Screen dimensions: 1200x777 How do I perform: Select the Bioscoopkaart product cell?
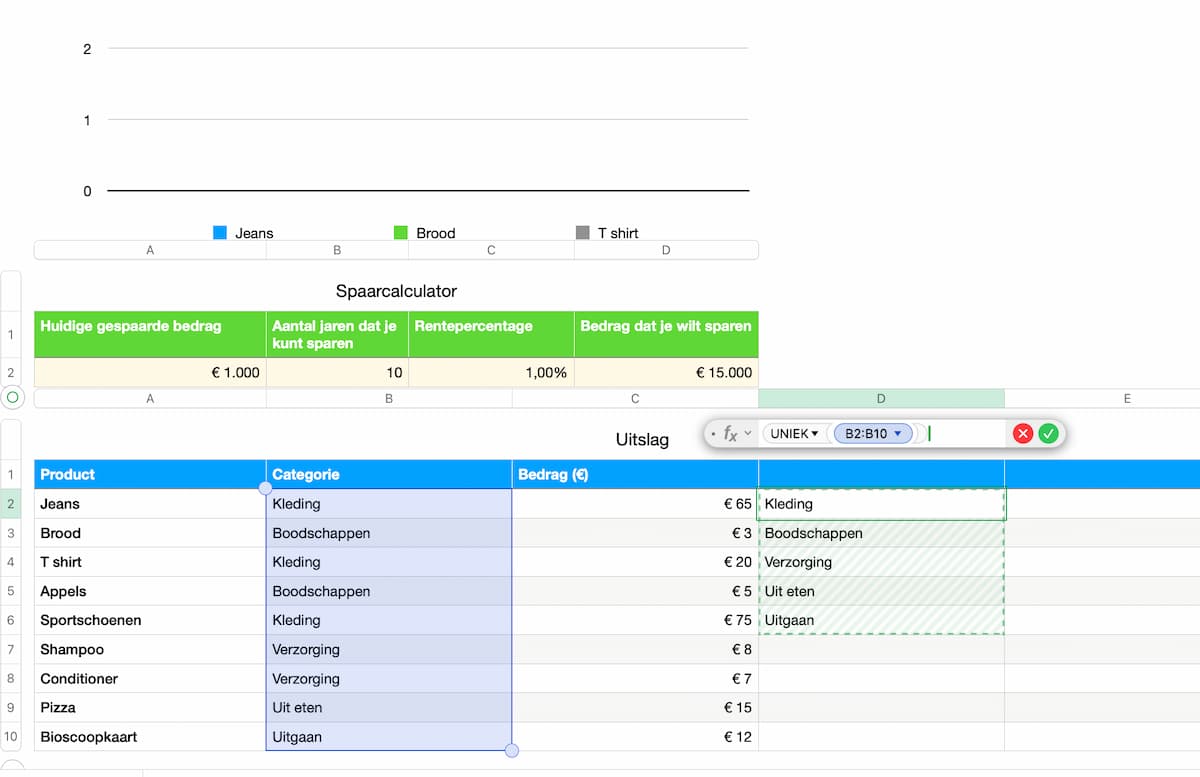tap(150, 737)
